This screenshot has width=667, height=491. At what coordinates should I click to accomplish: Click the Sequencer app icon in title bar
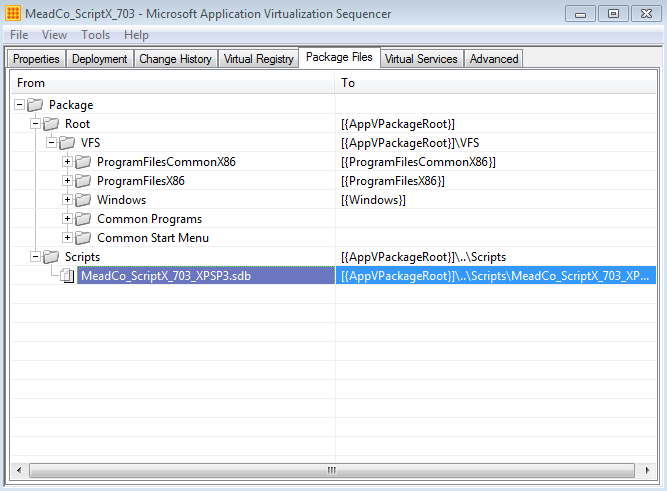[x=13, y=14]
